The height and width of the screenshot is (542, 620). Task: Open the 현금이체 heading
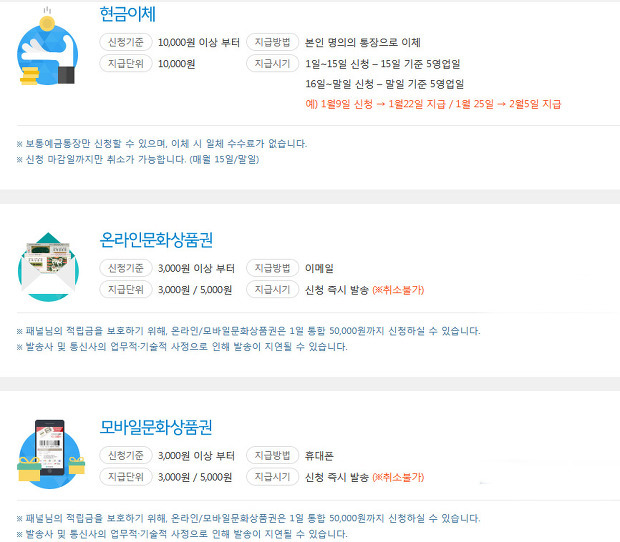point(127,14)
